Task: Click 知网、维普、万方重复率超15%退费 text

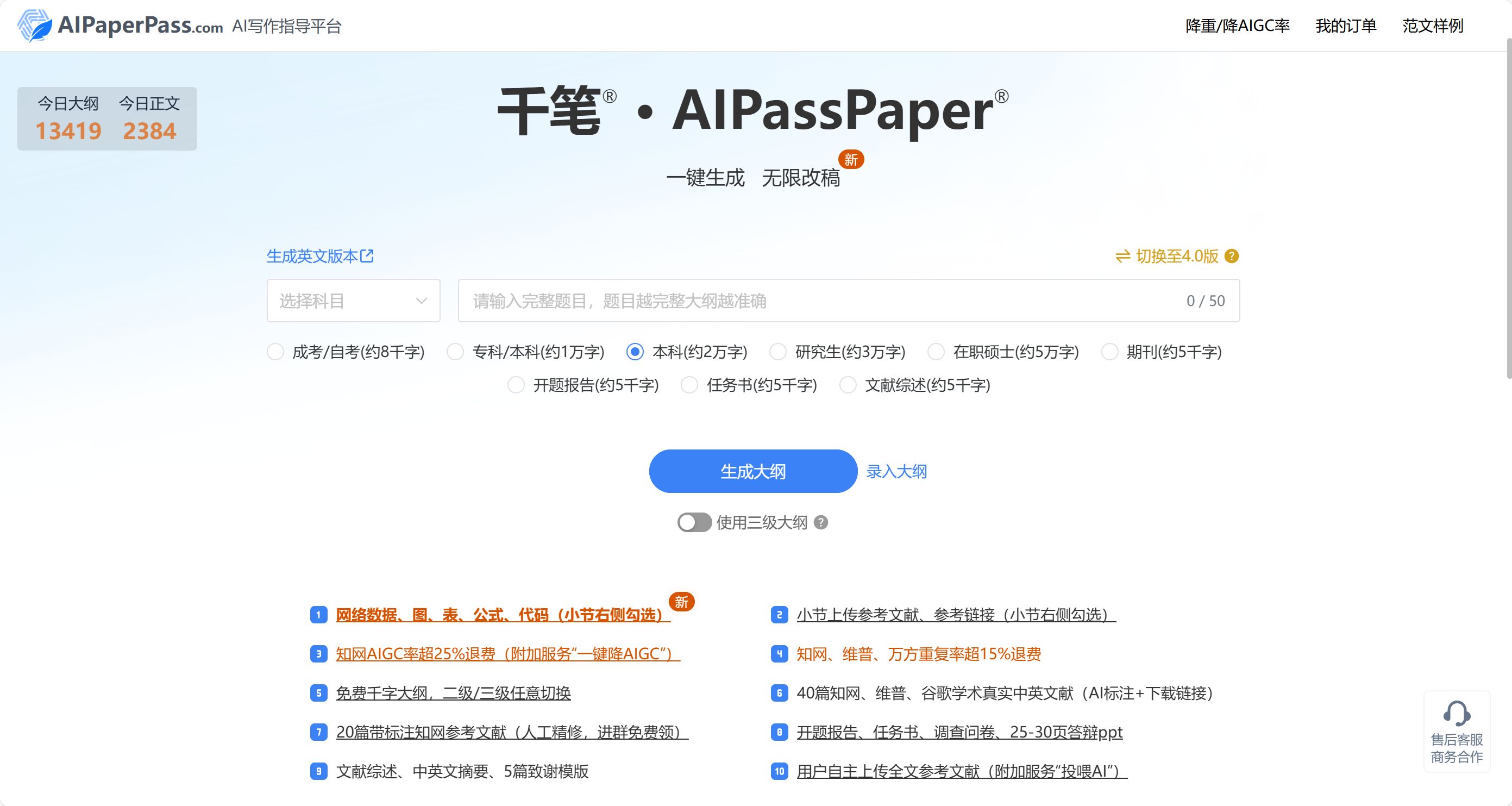Action: tap(919, 654)
